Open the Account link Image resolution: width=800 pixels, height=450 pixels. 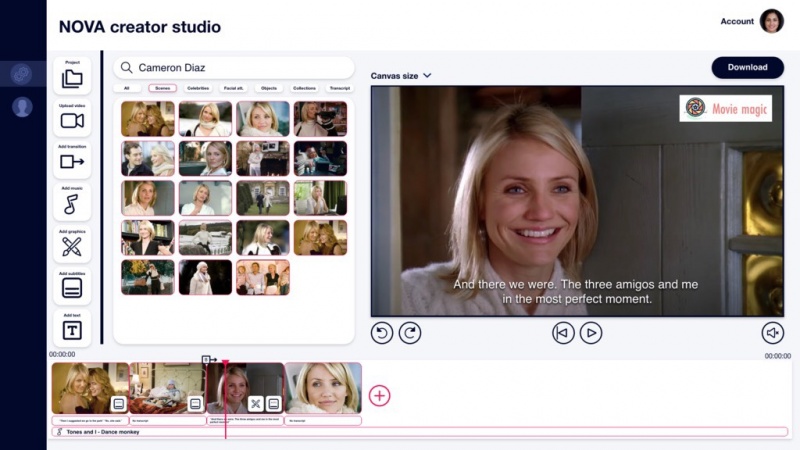point(737,21)
